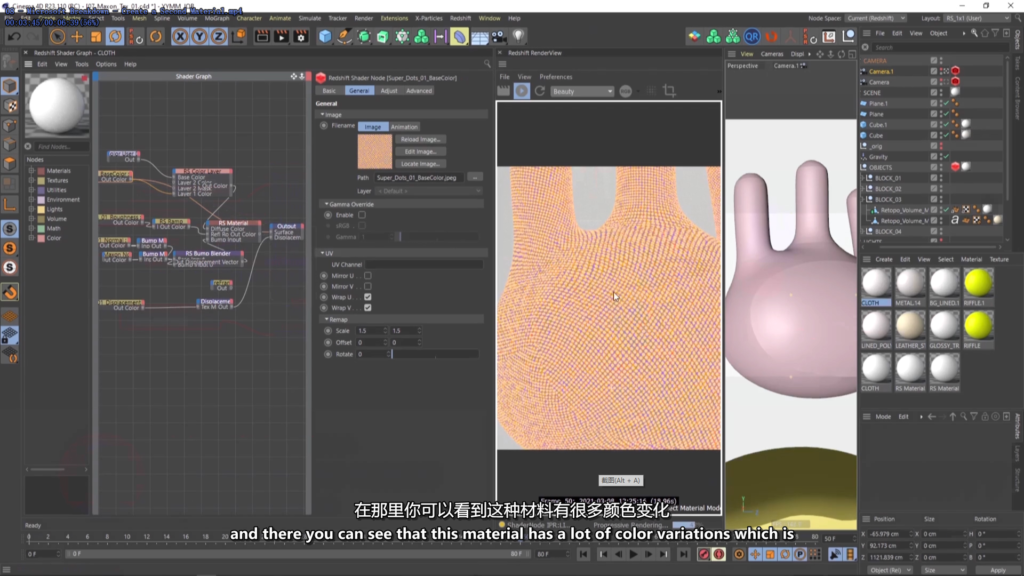This screenshot has height=576, width=1024.
Task: Click the Edit Render Settings clapperboard icon
Action: click(302, 36)
